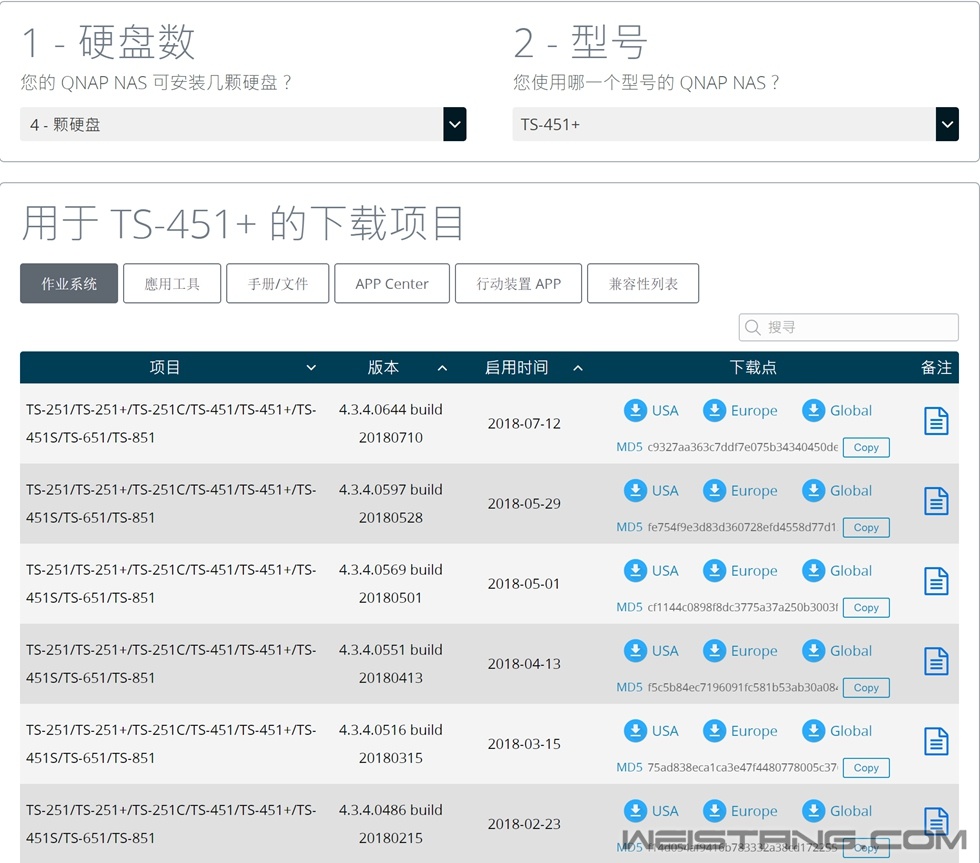Switch to the APP Center tab

[392, 283]
